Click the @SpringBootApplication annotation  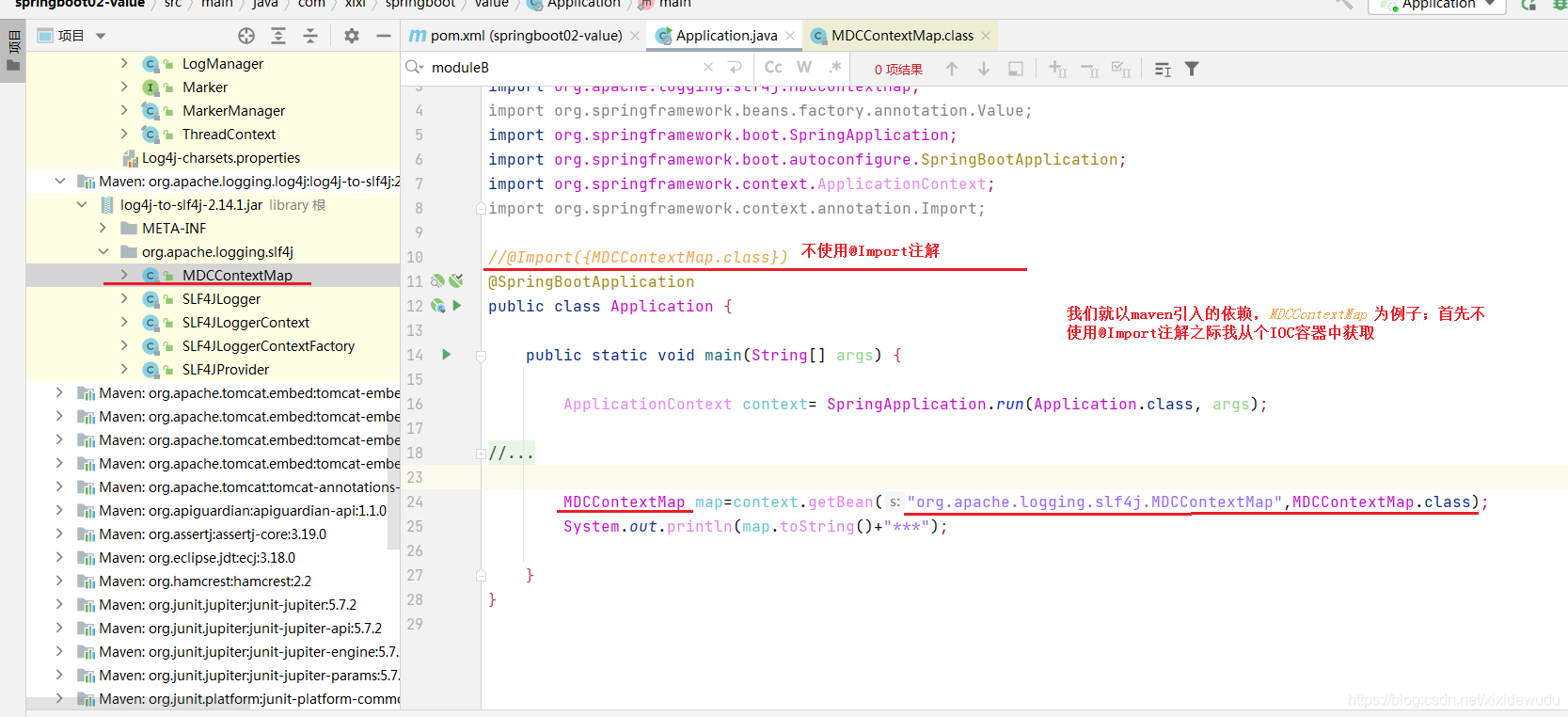[591, 281]
